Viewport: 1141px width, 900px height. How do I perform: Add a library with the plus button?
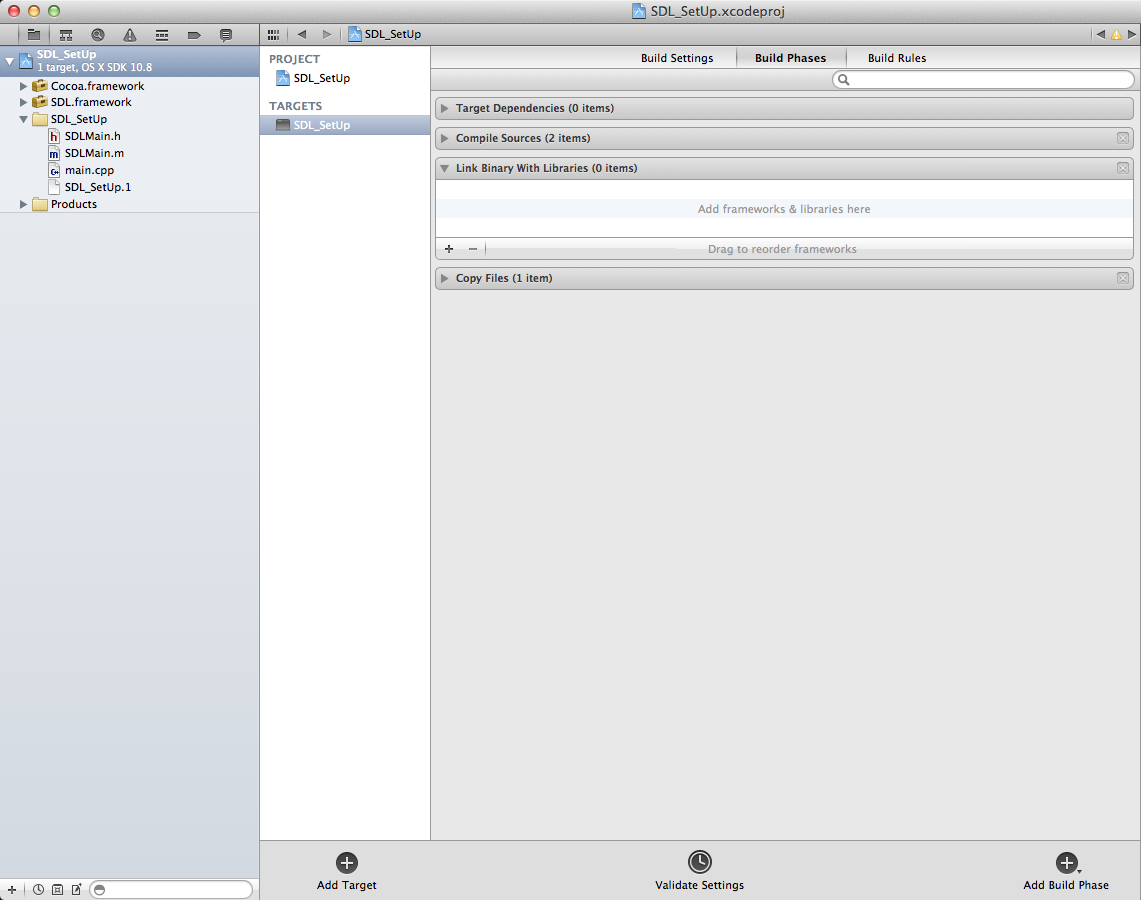coord(449,249)
